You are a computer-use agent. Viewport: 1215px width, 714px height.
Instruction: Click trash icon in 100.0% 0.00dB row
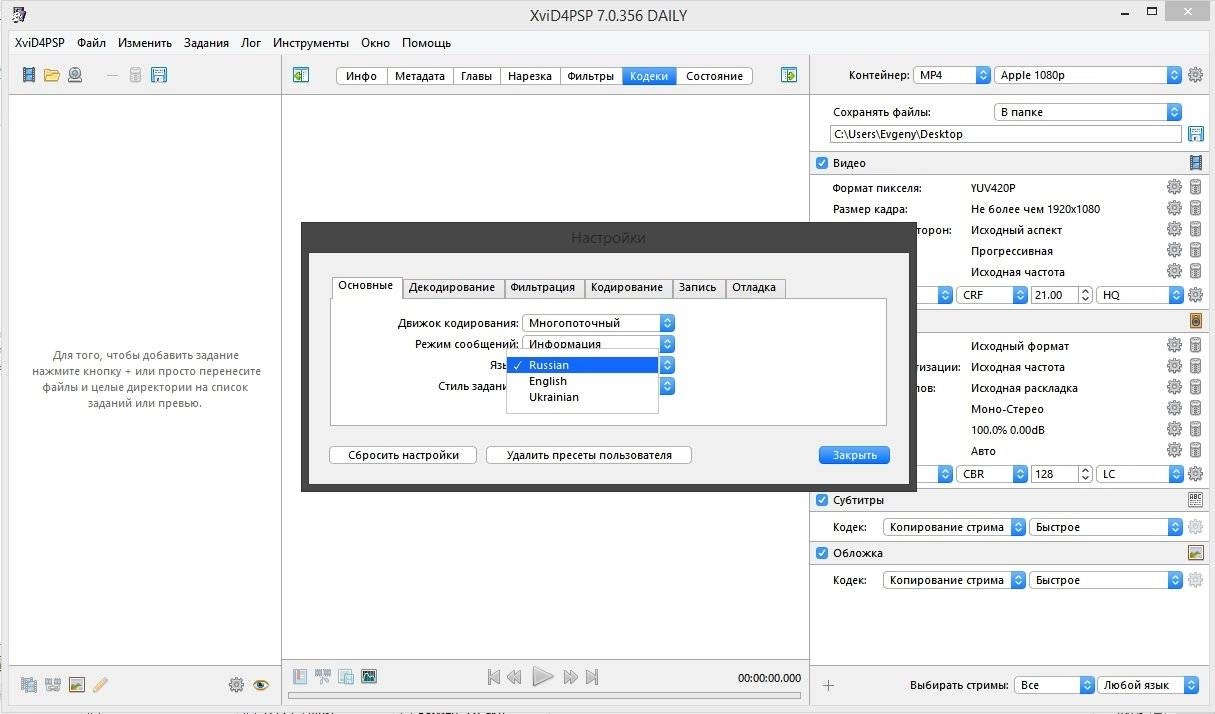pos(1195,429)
